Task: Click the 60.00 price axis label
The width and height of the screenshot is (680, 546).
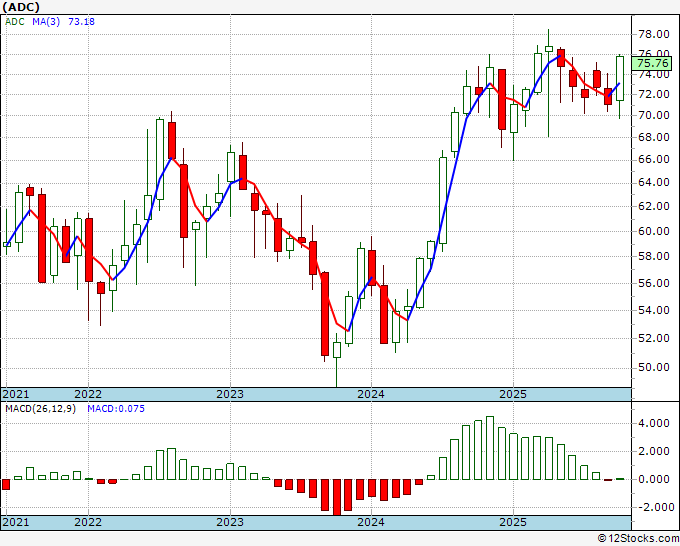Action: (x=653, y=231)
